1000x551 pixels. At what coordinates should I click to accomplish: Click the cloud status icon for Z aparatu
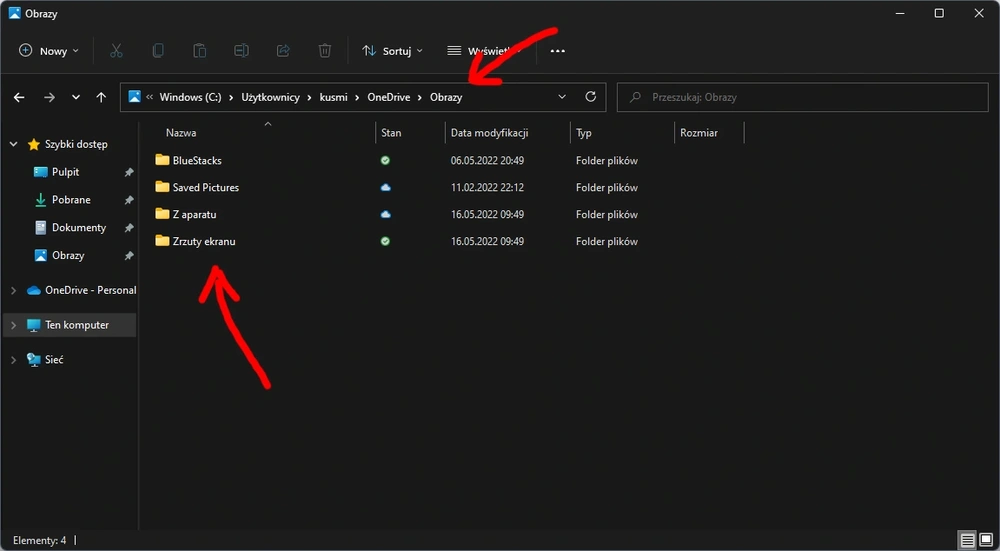[x=385, y=215]
